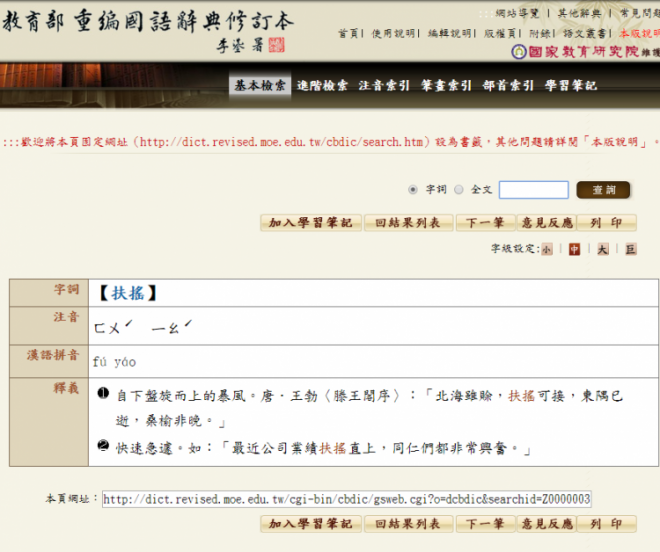The image size is (660, 552).
Task: Go to the 部首索引 tab
Action: pos(508,86)
